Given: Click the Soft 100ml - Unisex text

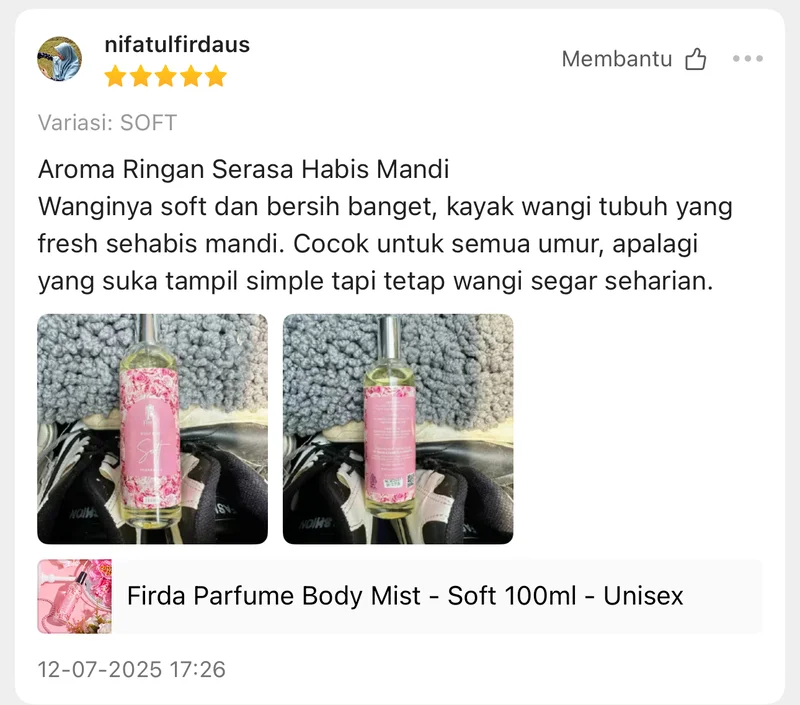Looking at the screenshot, I should click(x=565, y=596).
